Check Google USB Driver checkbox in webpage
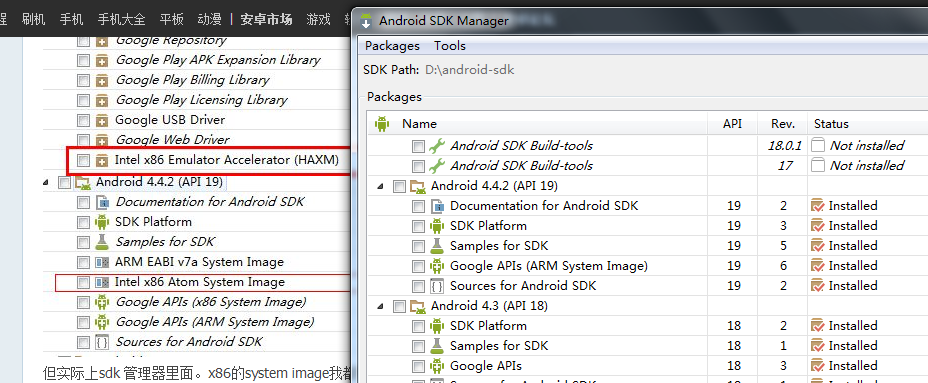This screenshot has height=383, width=928. pos(83,120)
